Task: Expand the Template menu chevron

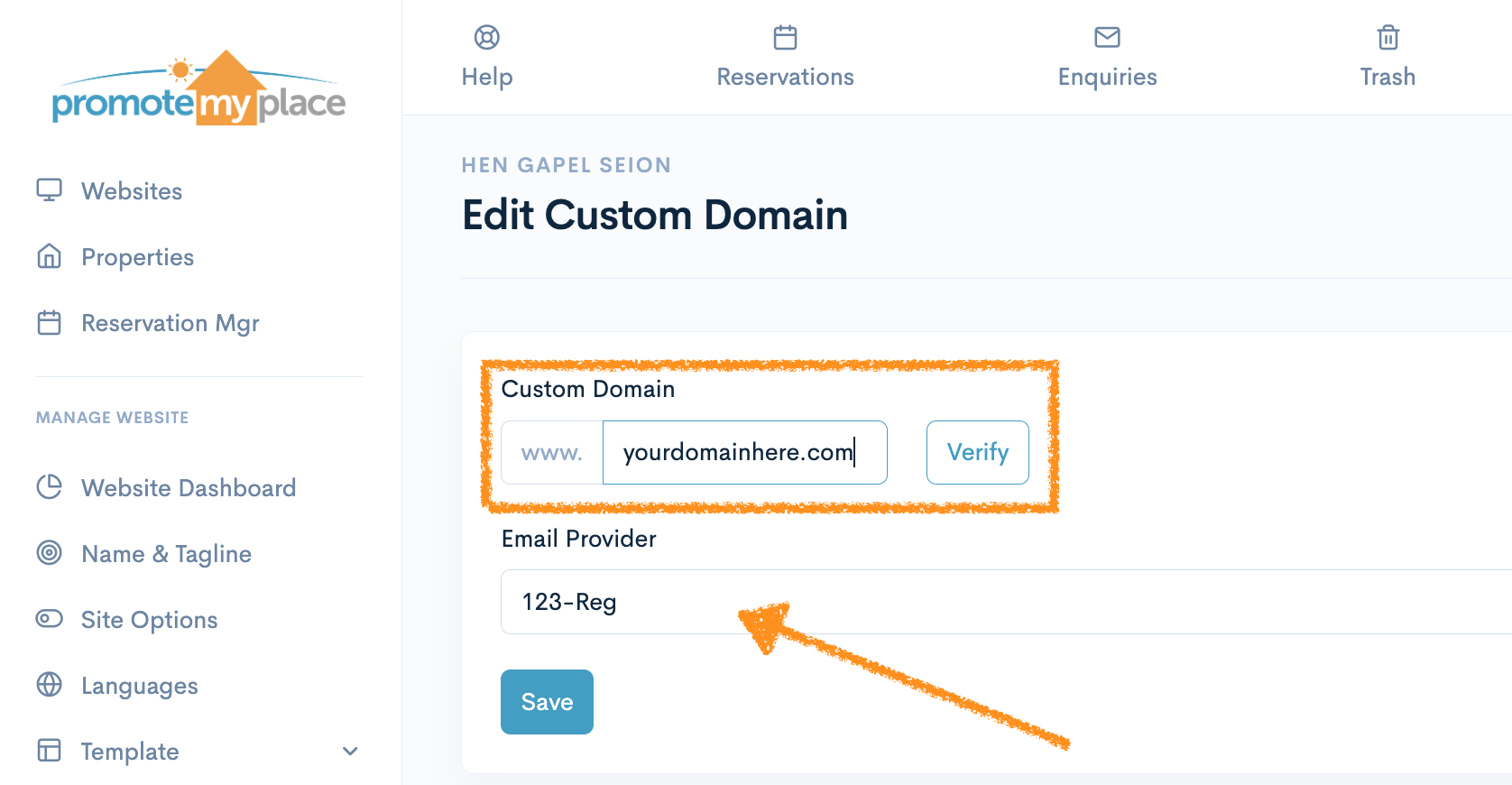Action: coord(351,751)
